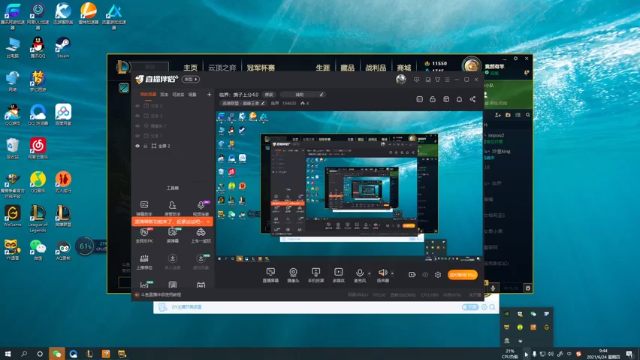Click the bell notification icon in stream info bar

pyautogui.click(x=459, y=99)
